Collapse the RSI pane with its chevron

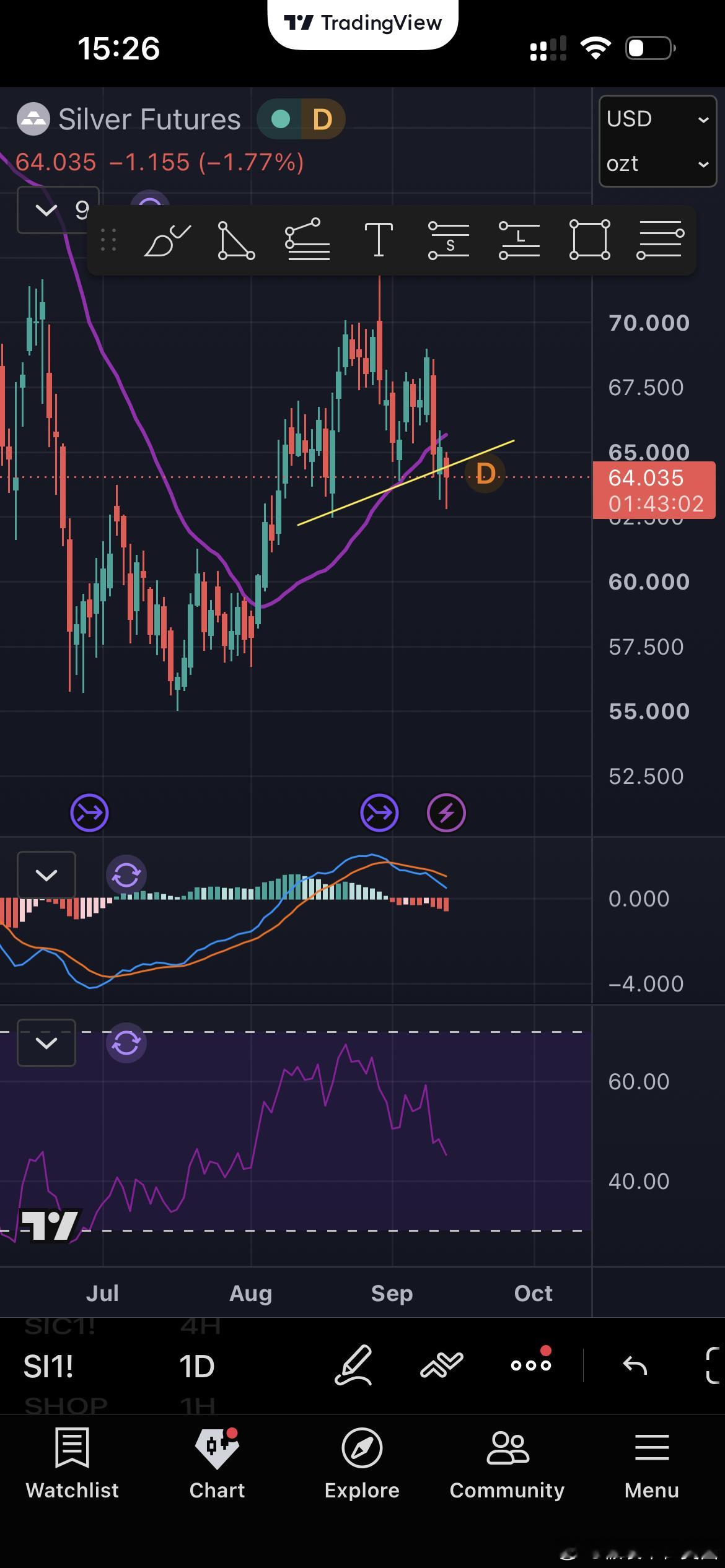pos(46,1043)
